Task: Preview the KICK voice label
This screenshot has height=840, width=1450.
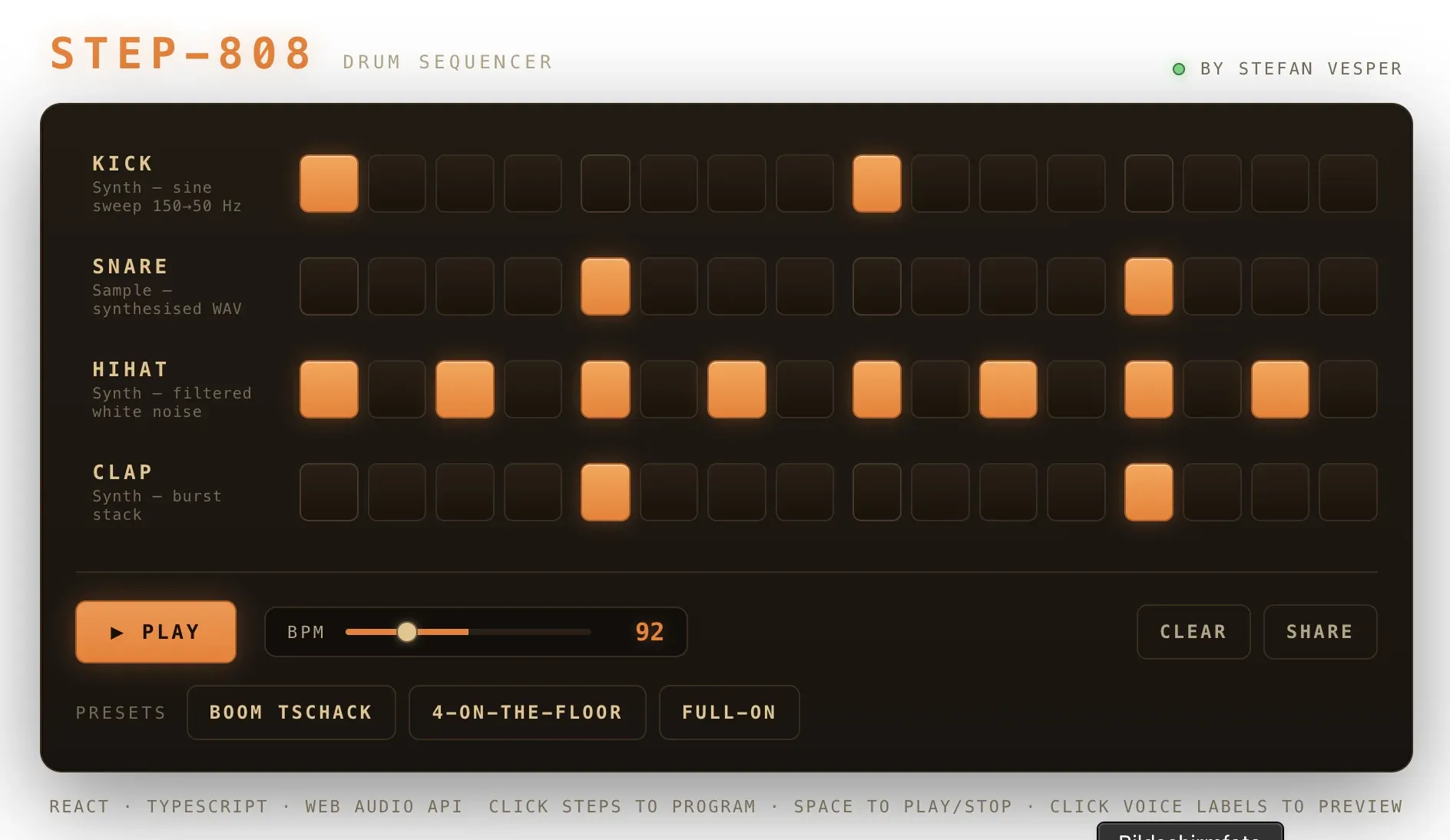Action: click(123, 164)
